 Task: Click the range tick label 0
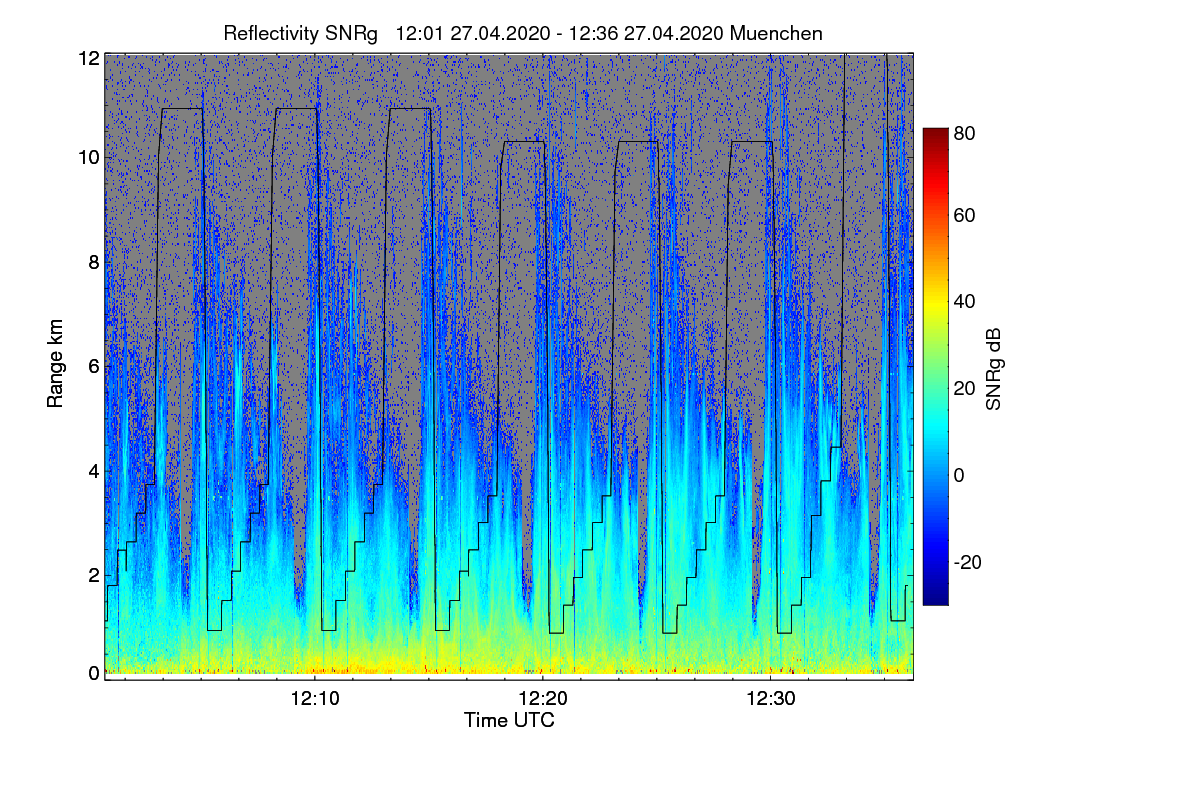point(94,673)
